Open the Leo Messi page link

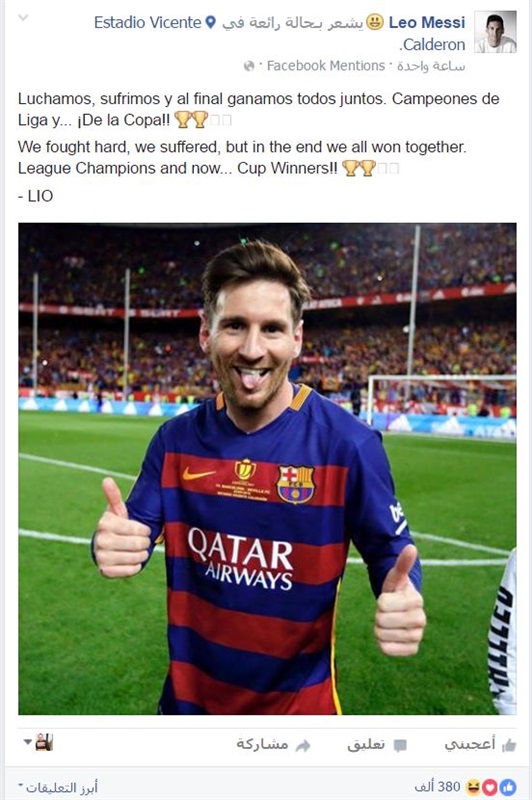(x=427, y=22)
